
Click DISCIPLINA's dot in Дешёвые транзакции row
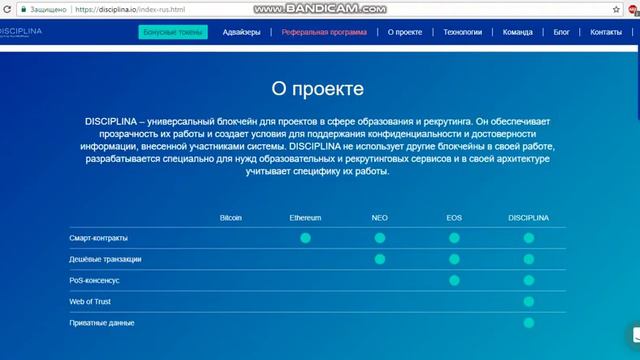(529, 259)
